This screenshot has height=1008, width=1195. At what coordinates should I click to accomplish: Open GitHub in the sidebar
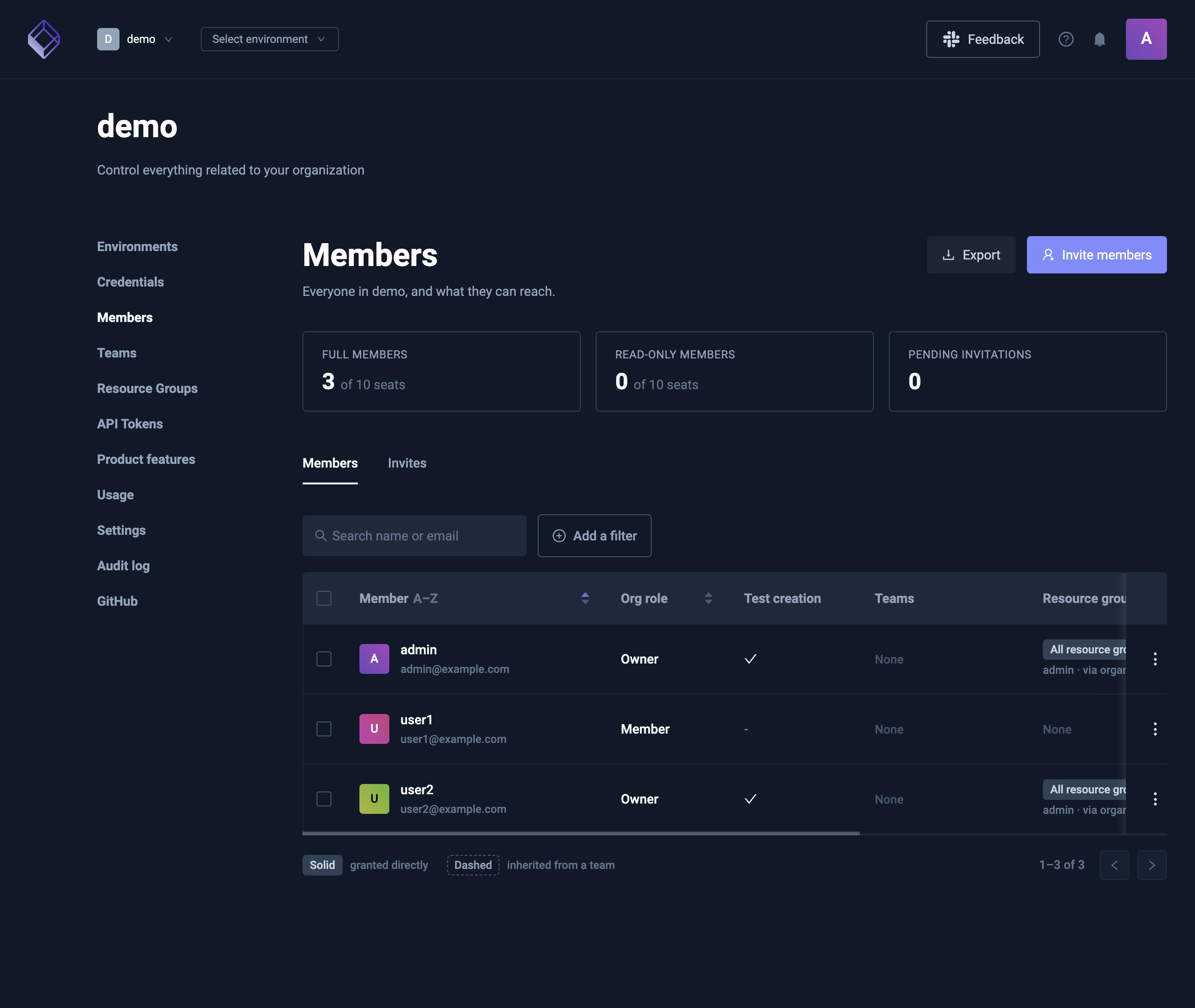coord(117,601)
